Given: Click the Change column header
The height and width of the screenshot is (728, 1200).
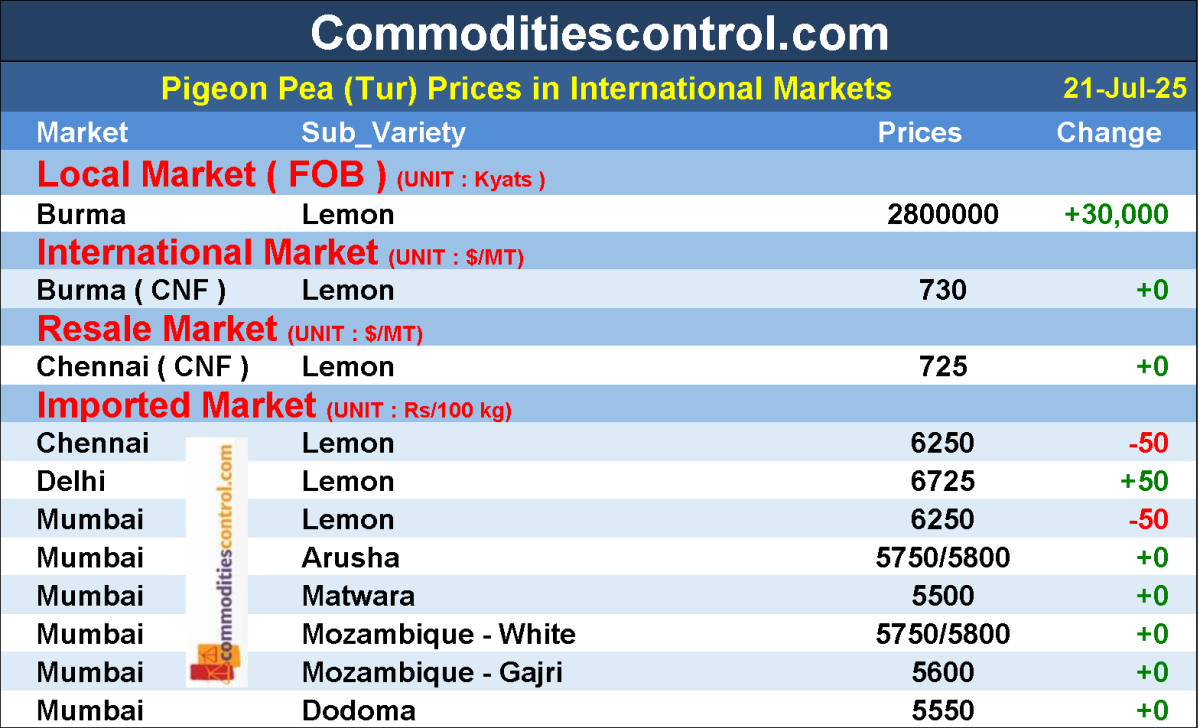Looking at the screenshot, I should coord(1108,133).
